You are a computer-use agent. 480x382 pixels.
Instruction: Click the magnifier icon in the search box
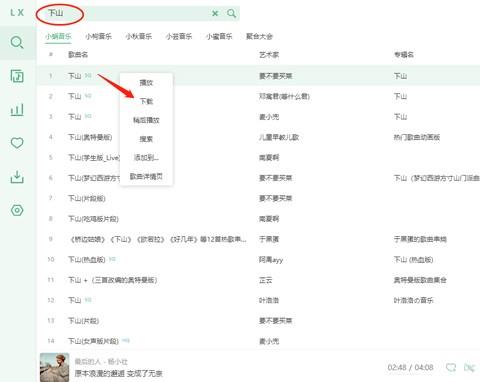231,13
